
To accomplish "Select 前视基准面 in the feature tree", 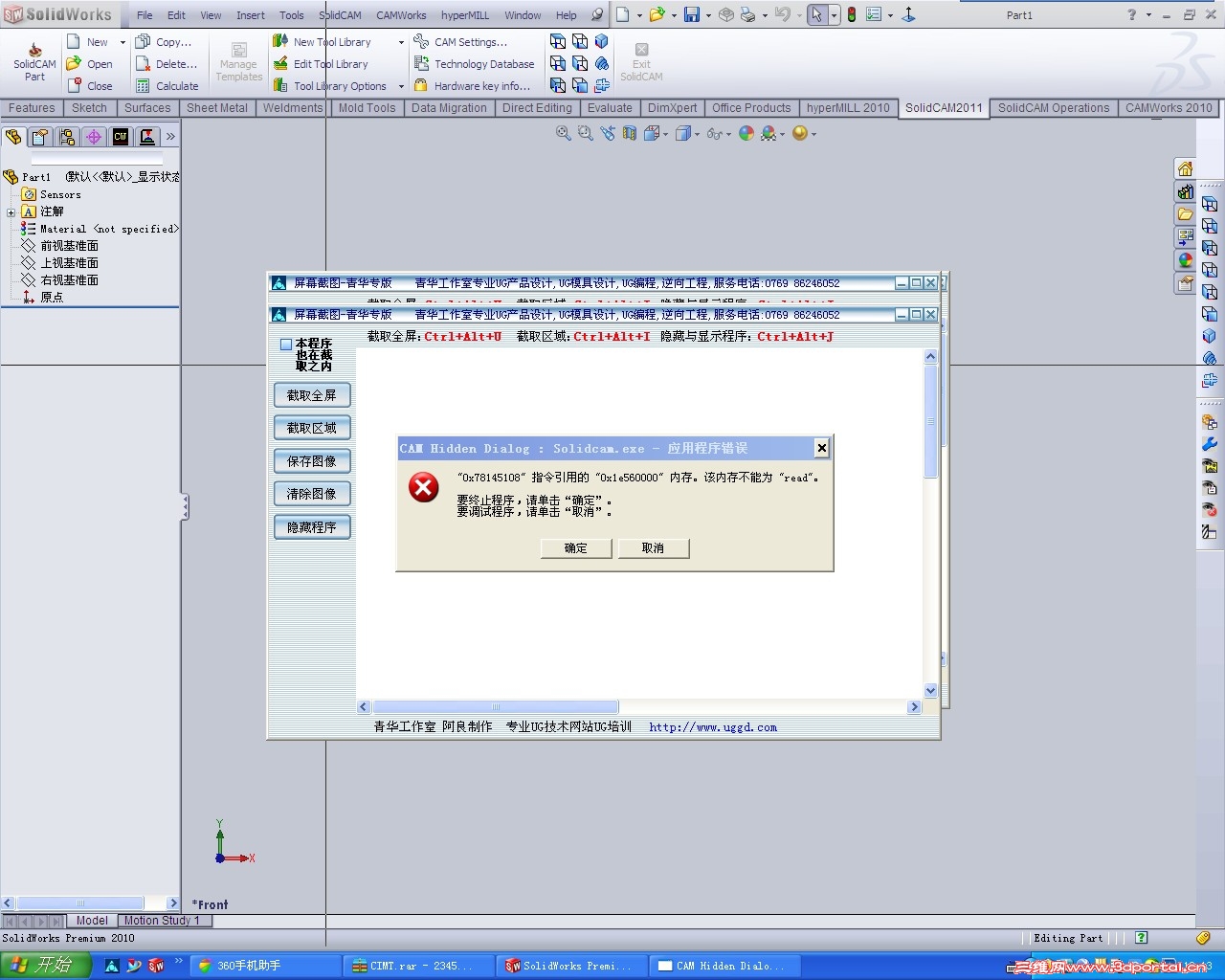I will pyautogui.click(x=59, y=246).
